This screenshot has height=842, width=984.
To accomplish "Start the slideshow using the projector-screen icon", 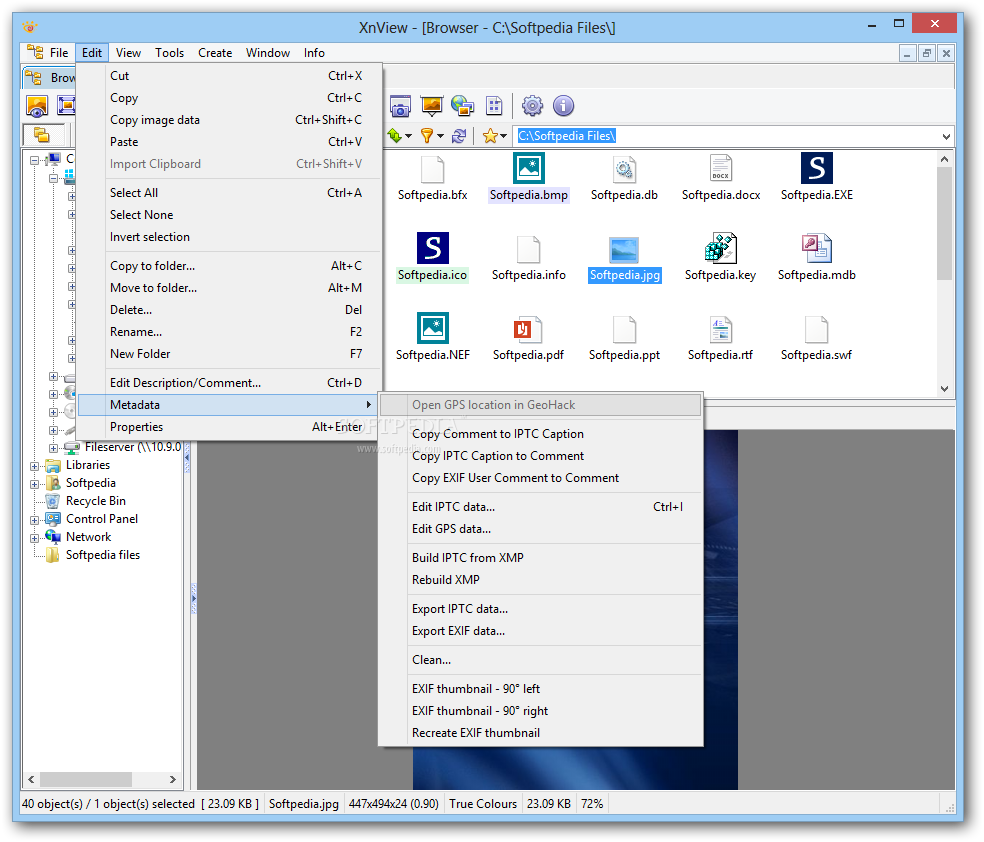I will click(432, 106).
